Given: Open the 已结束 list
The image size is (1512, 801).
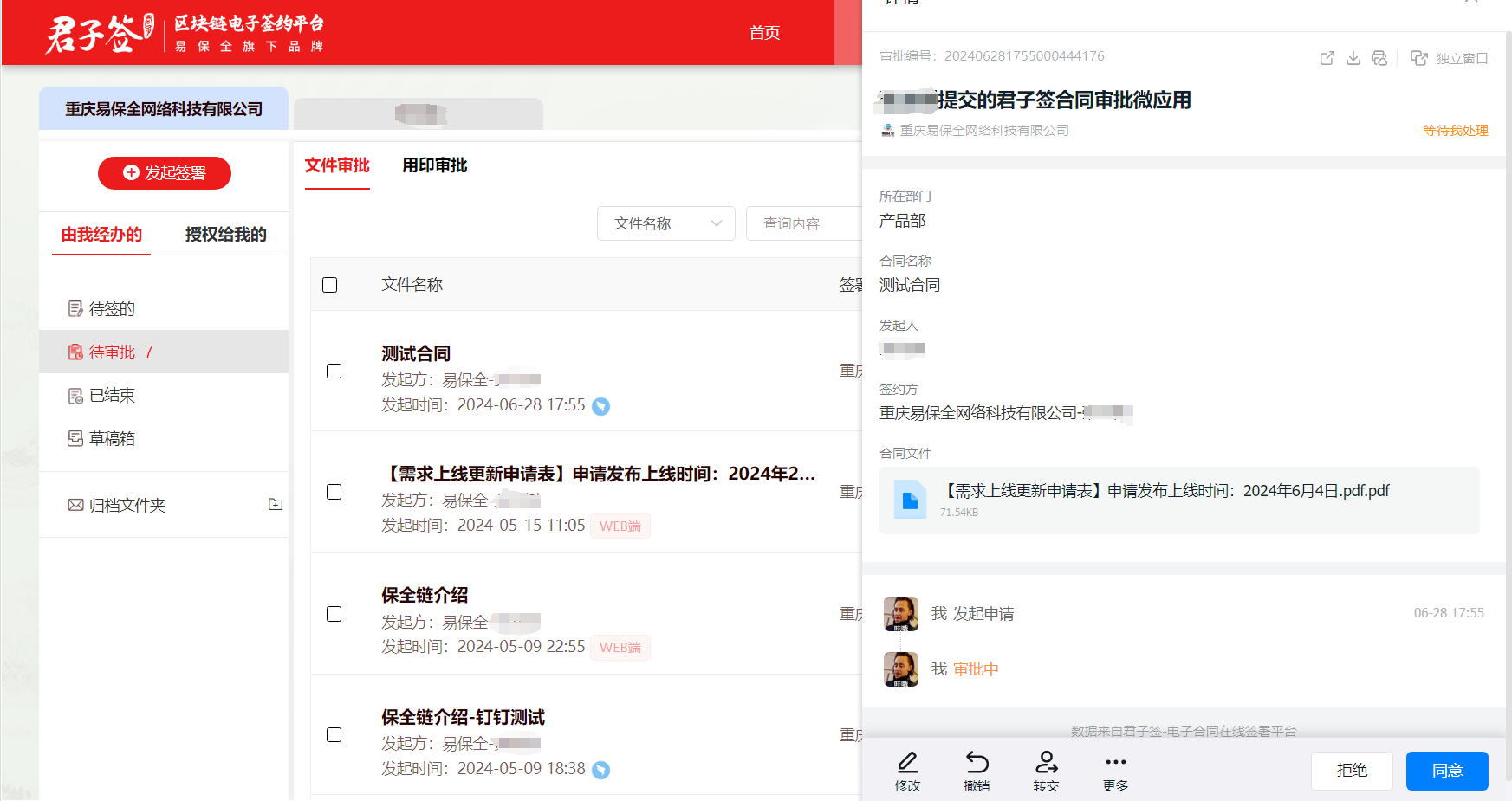Looking at the screenshot, I should [x=164, y=396].
